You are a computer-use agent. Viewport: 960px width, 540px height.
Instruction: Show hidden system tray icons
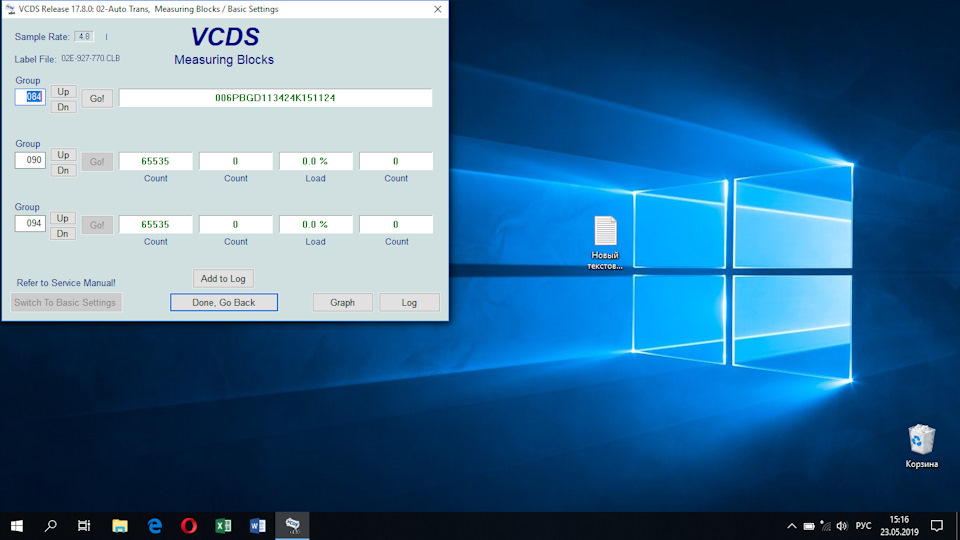pos(792,526)
